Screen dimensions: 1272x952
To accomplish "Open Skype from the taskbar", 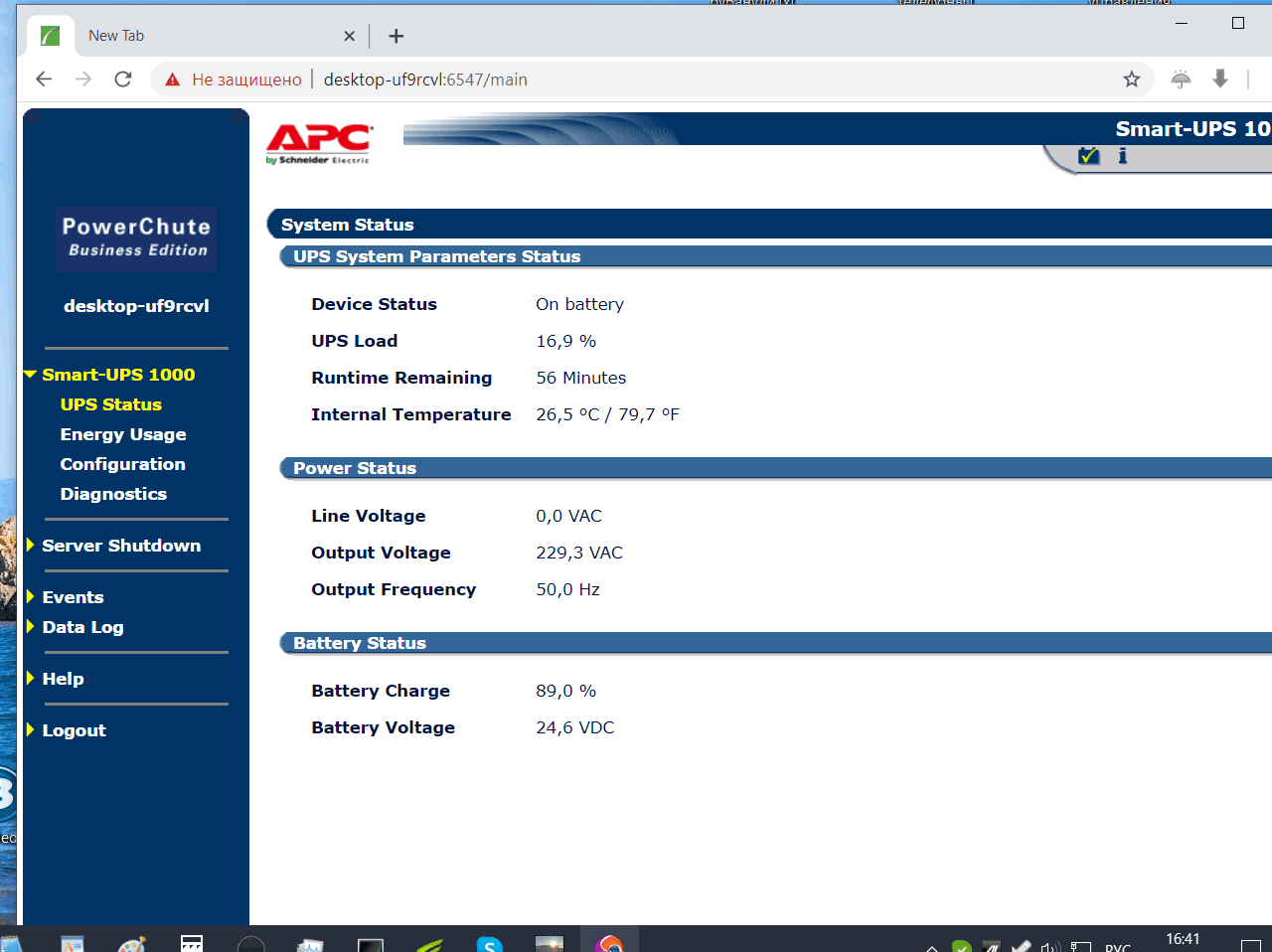I will pyautogui.click(x=489, y=944).
